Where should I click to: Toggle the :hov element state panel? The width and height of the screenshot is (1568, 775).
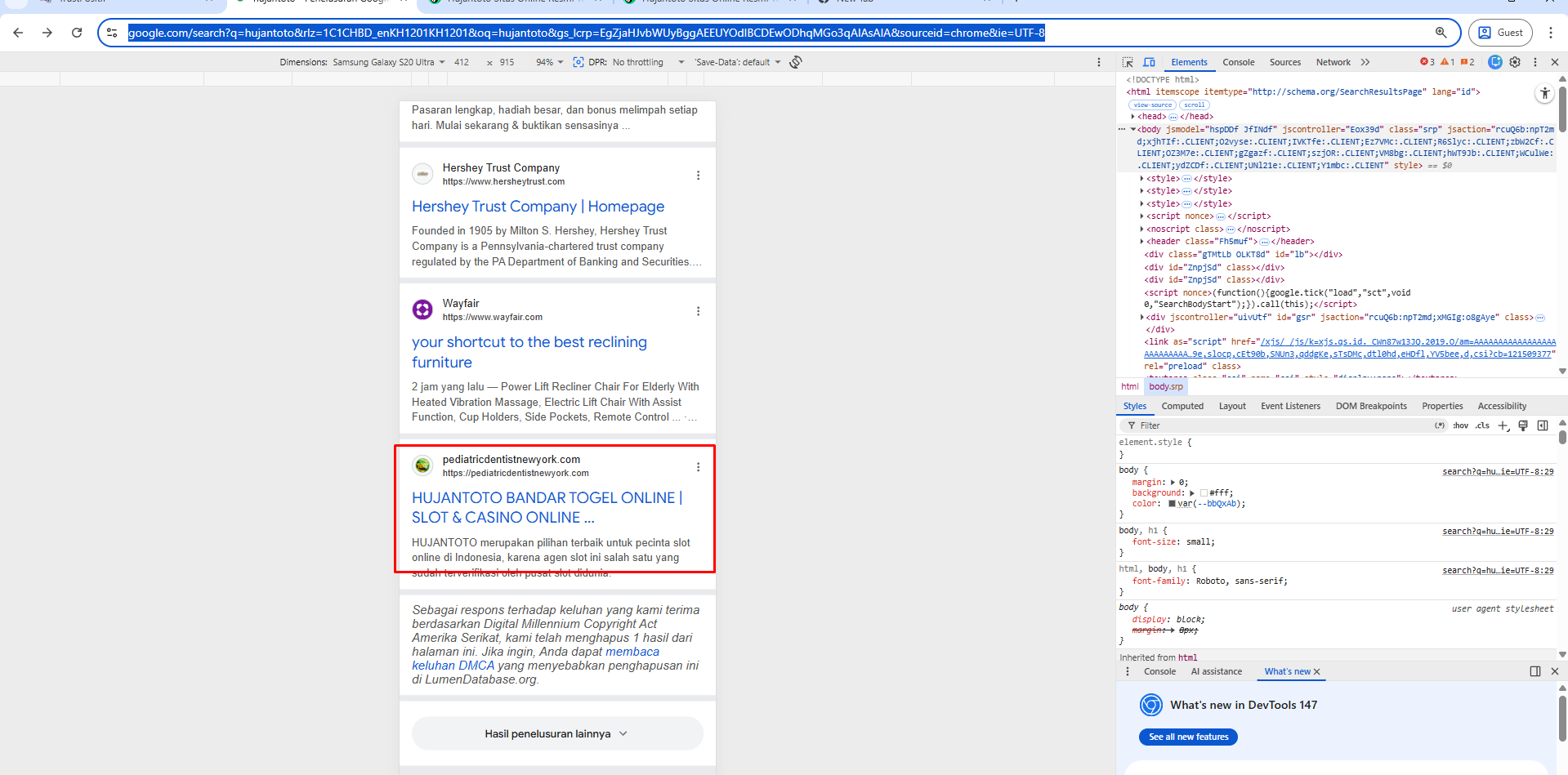tap(1460, 425)
